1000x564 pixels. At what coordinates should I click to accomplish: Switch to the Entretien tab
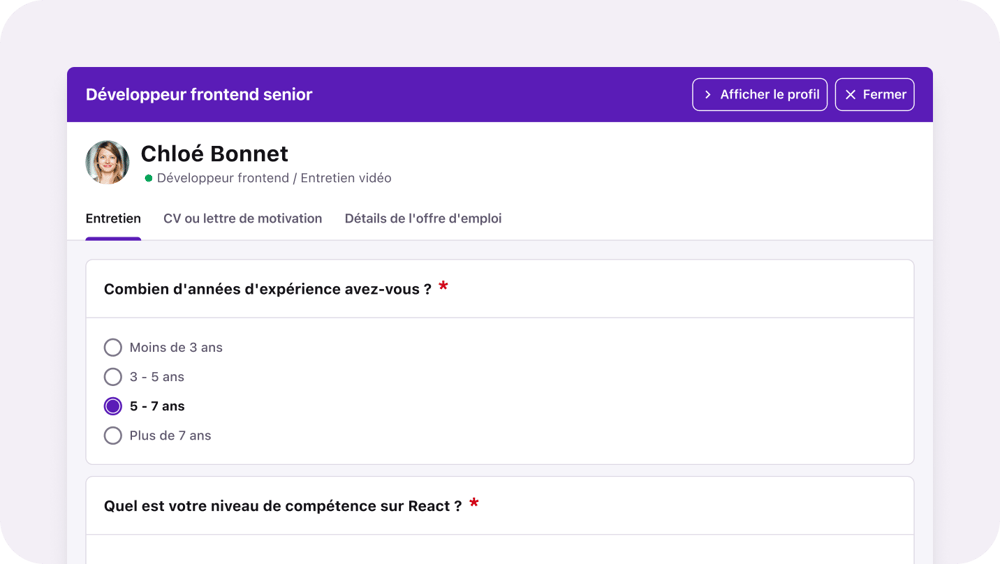[113, 218]
